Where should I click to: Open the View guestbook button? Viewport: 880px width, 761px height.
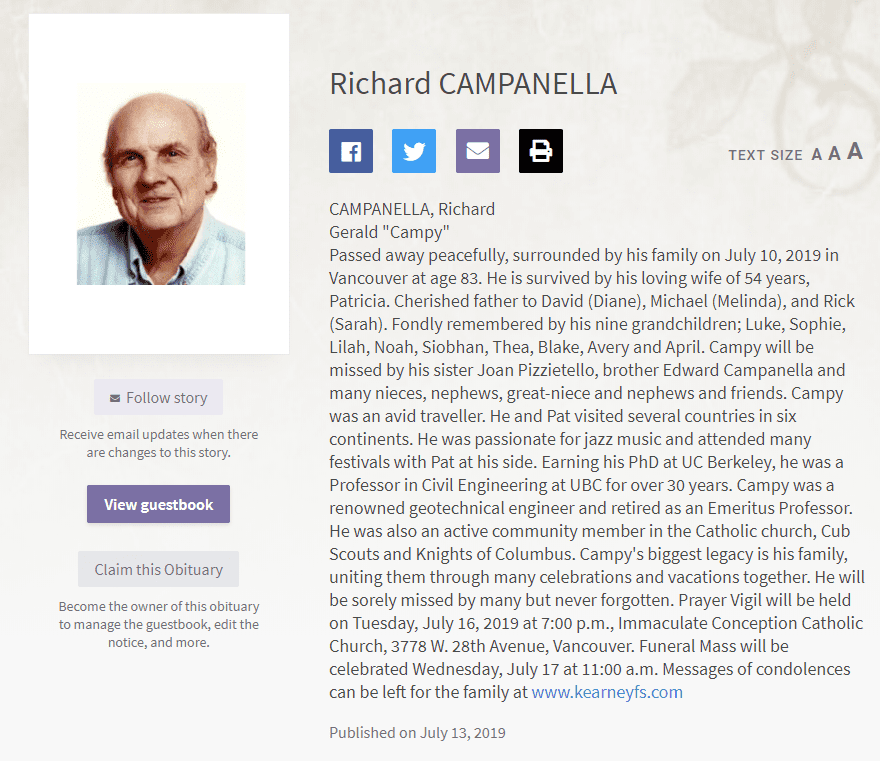tap(158, 504)
